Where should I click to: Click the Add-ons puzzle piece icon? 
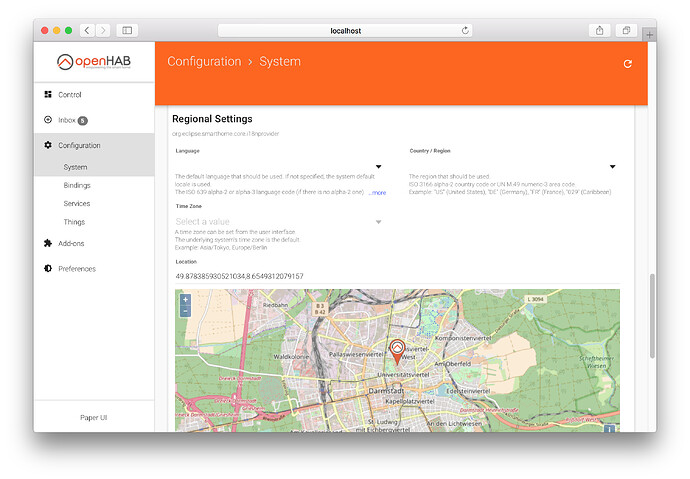48,243
